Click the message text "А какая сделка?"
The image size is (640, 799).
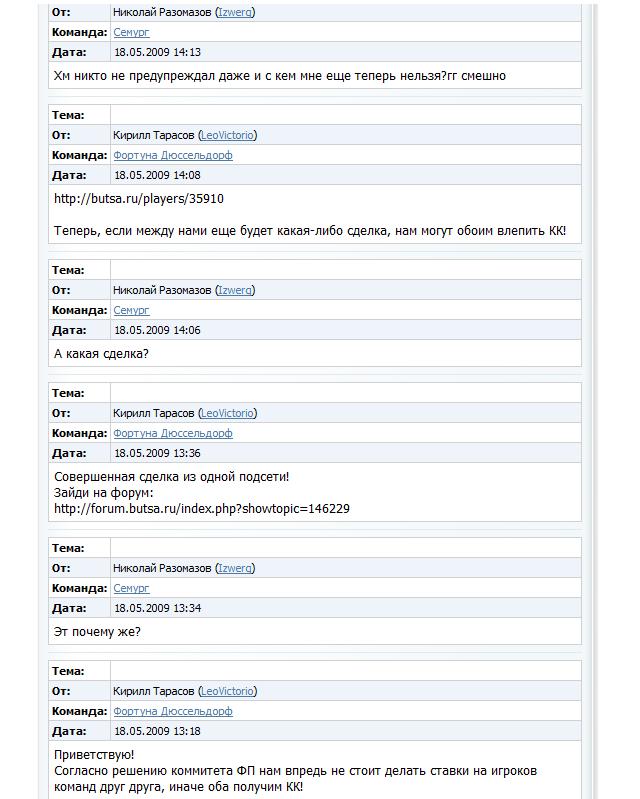pyautogui.click(x=101, y=353)
